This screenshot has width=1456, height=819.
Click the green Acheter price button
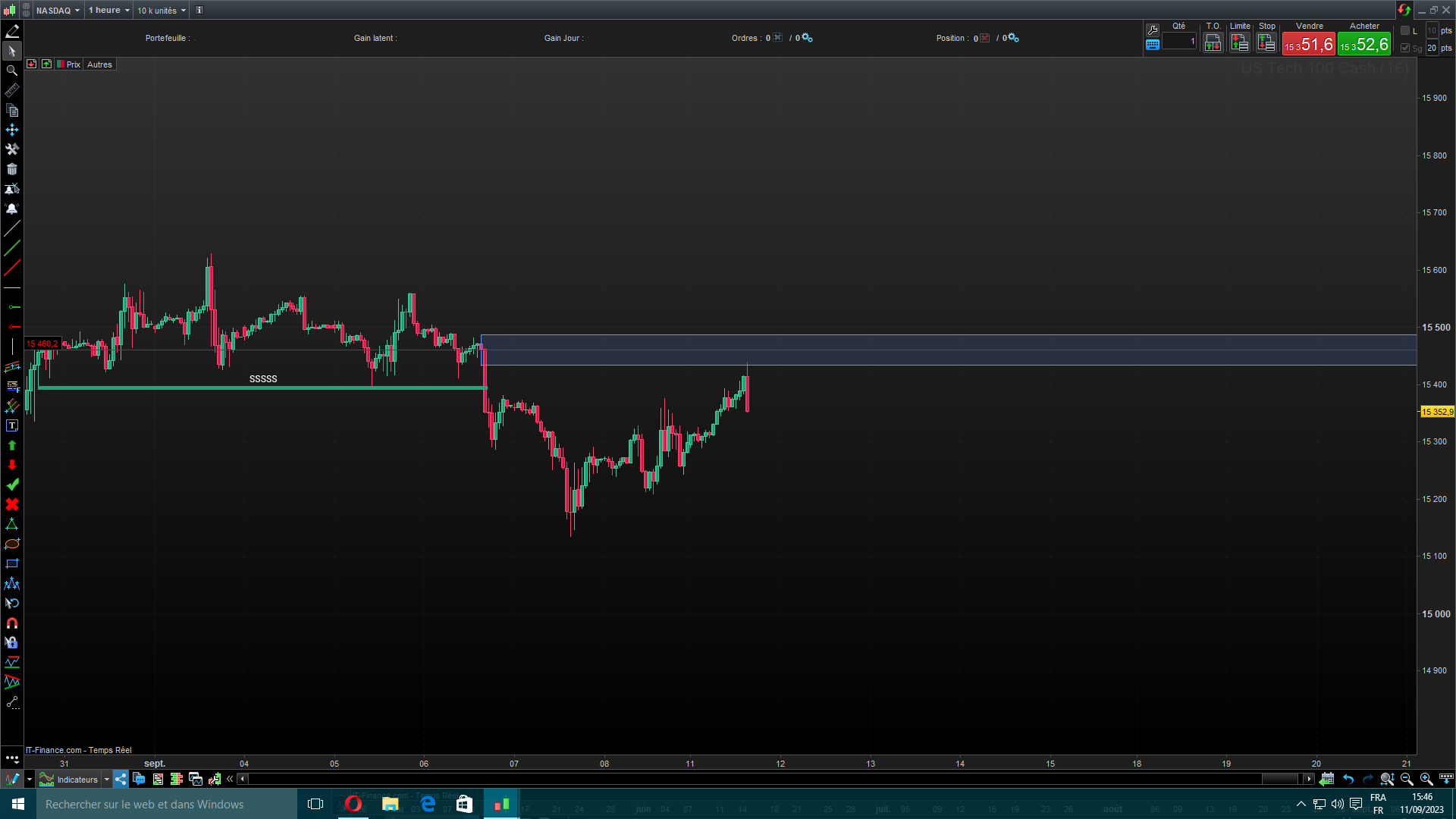[1364, 45]
